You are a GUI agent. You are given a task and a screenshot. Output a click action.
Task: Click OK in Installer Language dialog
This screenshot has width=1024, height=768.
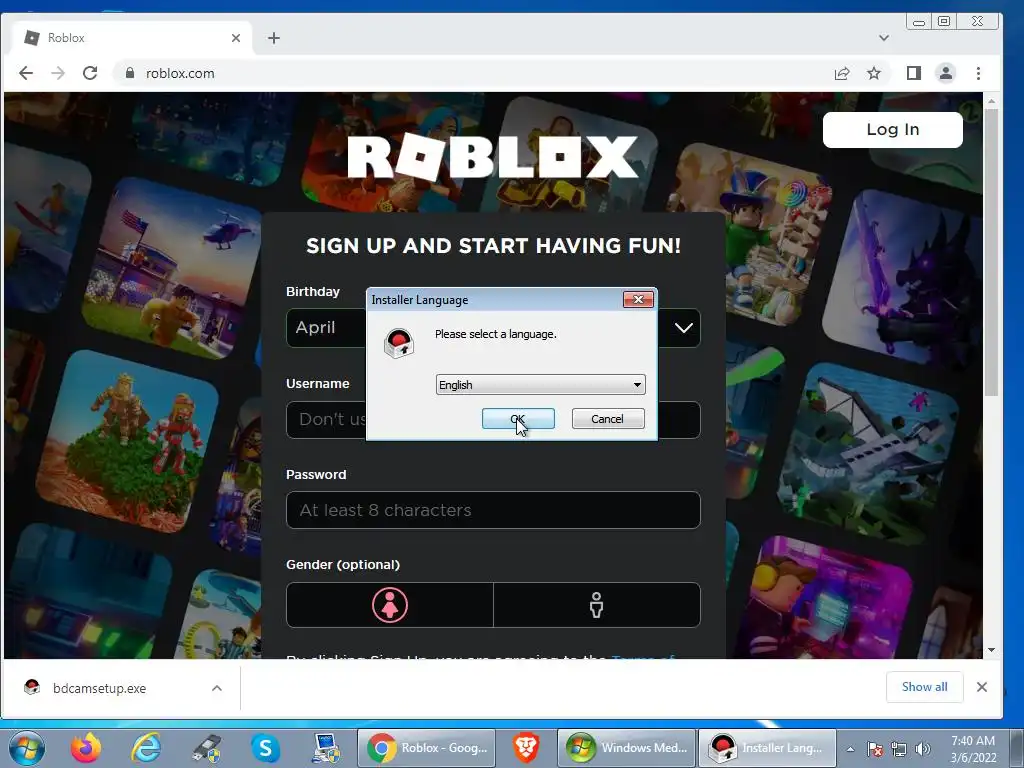tap(518, 419)
